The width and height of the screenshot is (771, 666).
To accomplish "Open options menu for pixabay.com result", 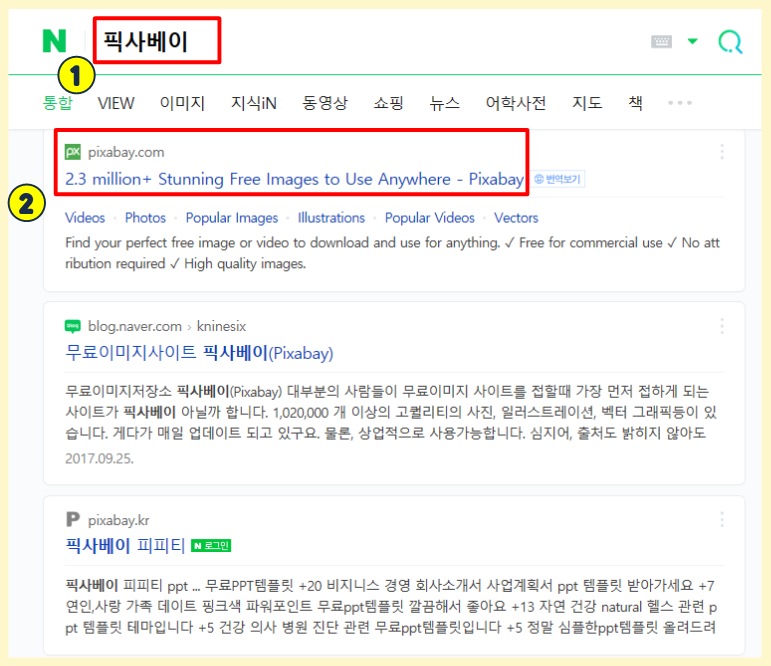I will point(722,152).
